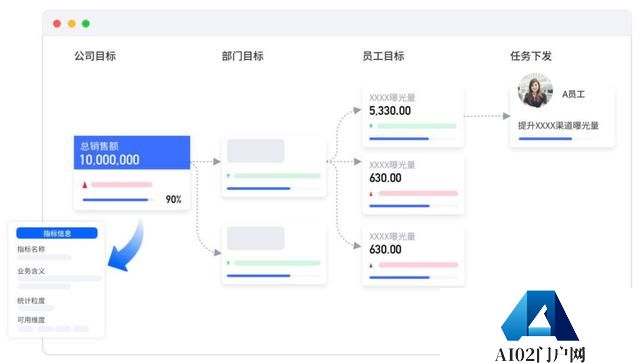Click the 提升XXXX渠道曝光量 task text
The image size is (640, 363).
coord(558,126)
